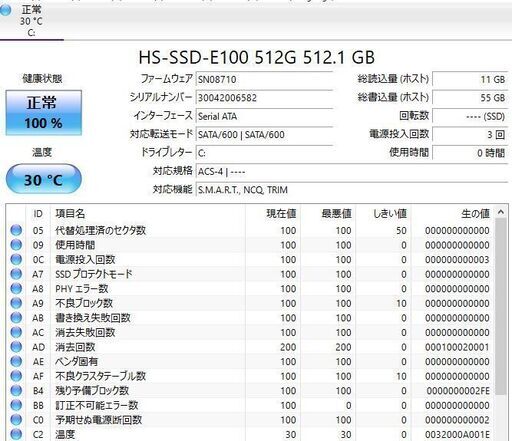Select the row name 代替処理済のセクタ数
This screenshot has width=512, height=441.
pyautogui.click(x=100, y=230)
